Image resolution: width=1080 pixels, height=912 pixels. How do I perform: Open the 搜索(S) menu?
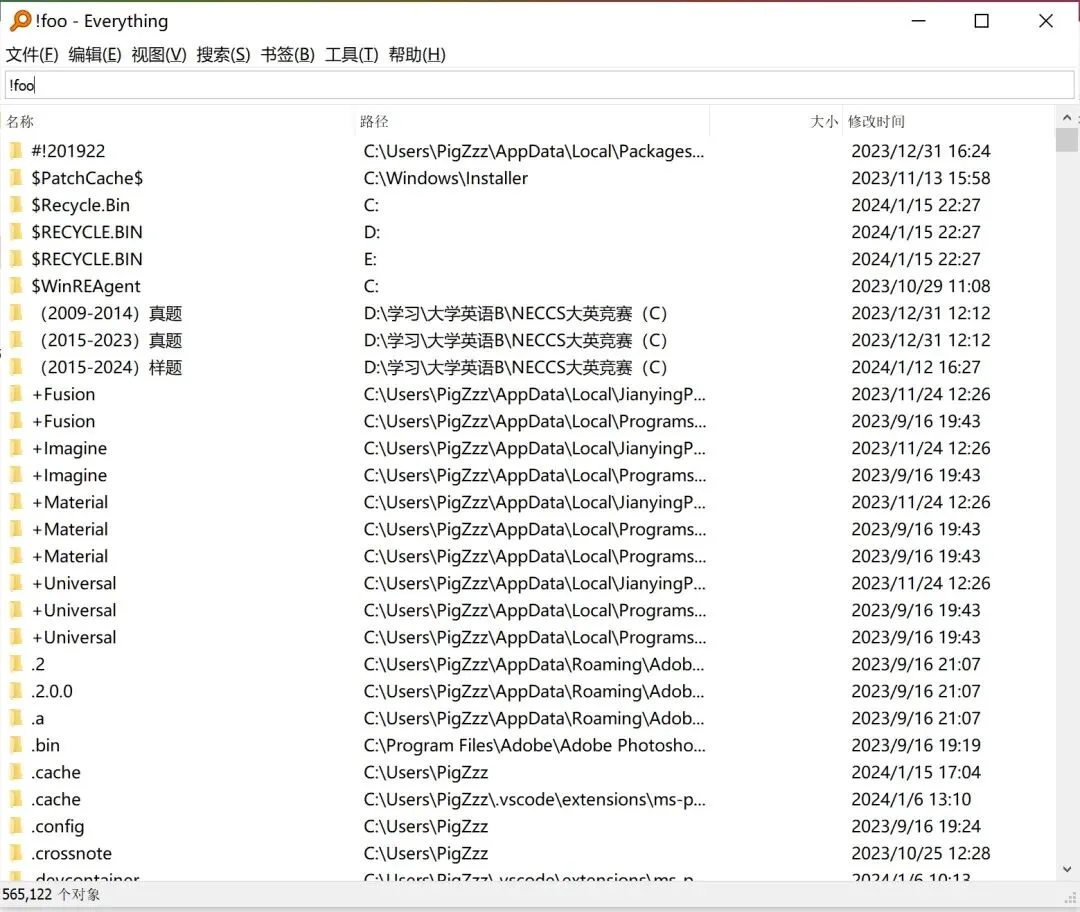[x=223, y=54]
